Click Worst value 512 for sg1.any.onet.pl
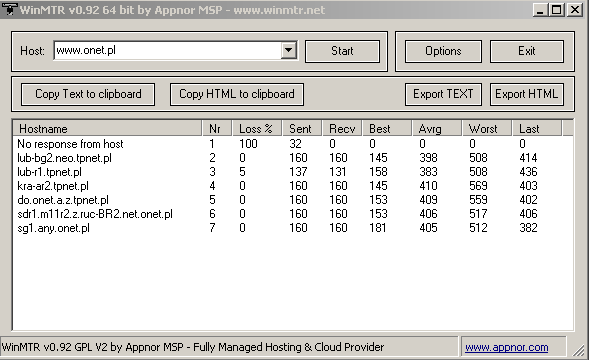This screenshot has width=589, height=360. (478, 228)
